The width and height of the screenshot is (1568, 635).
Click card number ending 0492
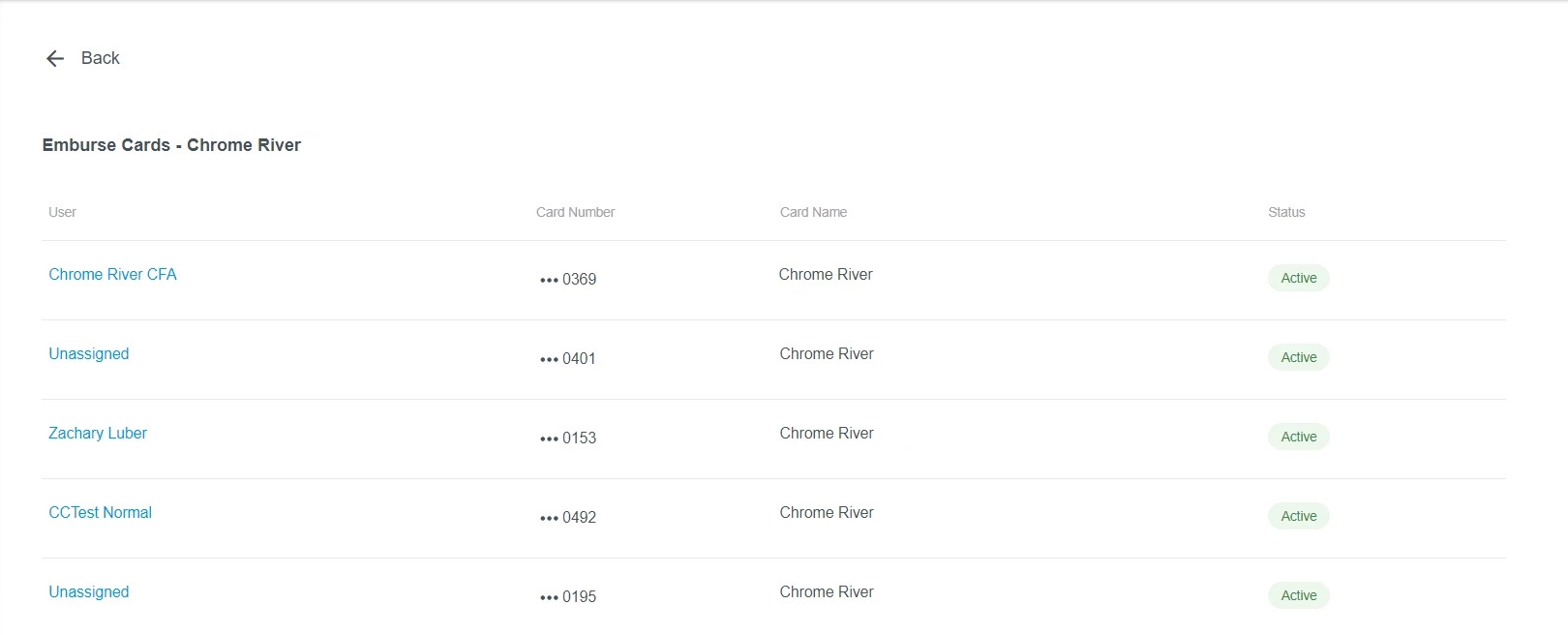[x=568, y=518]
